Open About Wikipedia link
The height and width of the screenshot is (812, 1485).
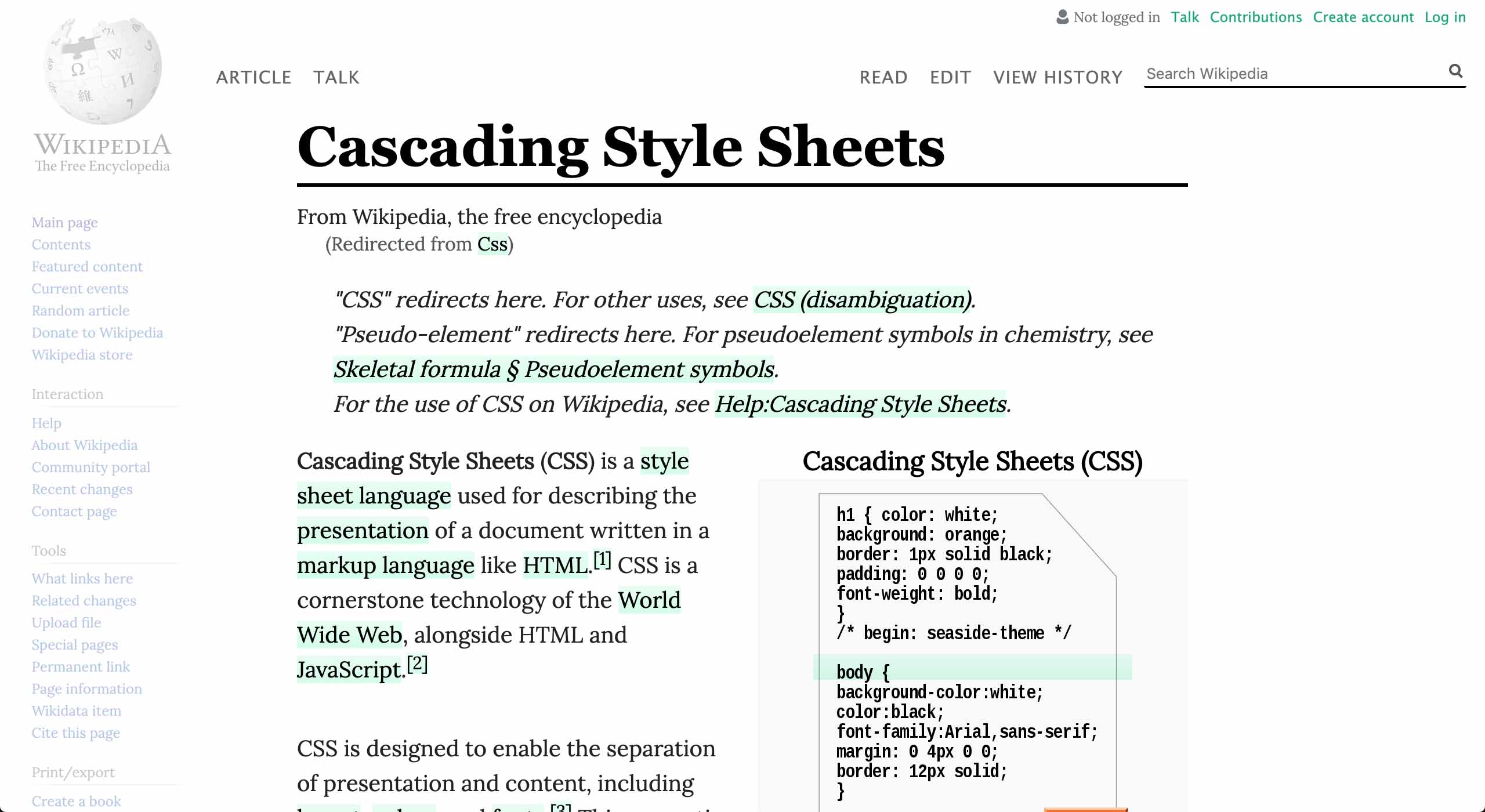85,445
